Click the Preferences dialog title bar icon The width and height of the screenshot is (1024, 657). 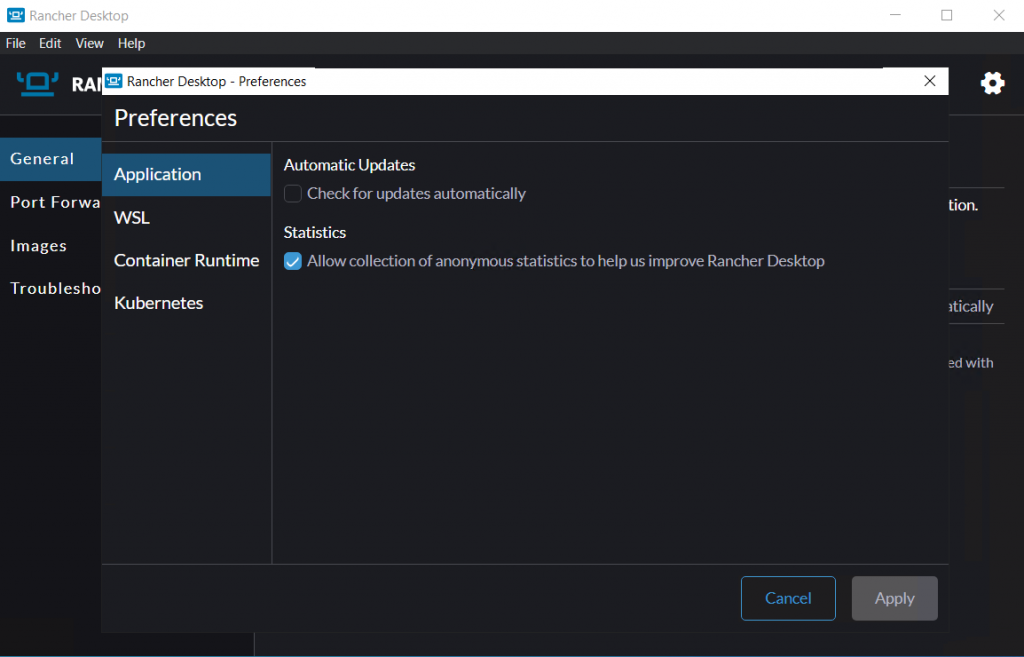114,81
